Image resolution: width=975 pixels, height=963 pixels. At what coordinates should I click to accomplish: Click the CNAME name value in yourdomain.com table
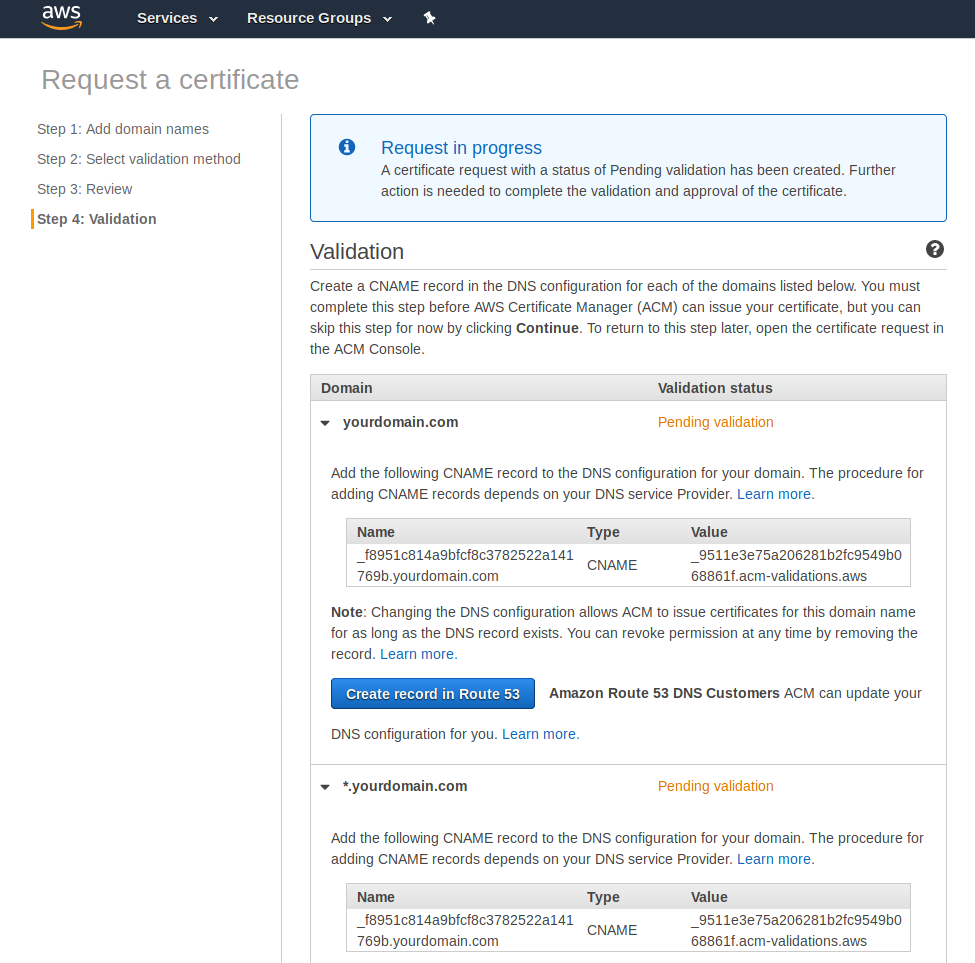[x=465, y=566]
